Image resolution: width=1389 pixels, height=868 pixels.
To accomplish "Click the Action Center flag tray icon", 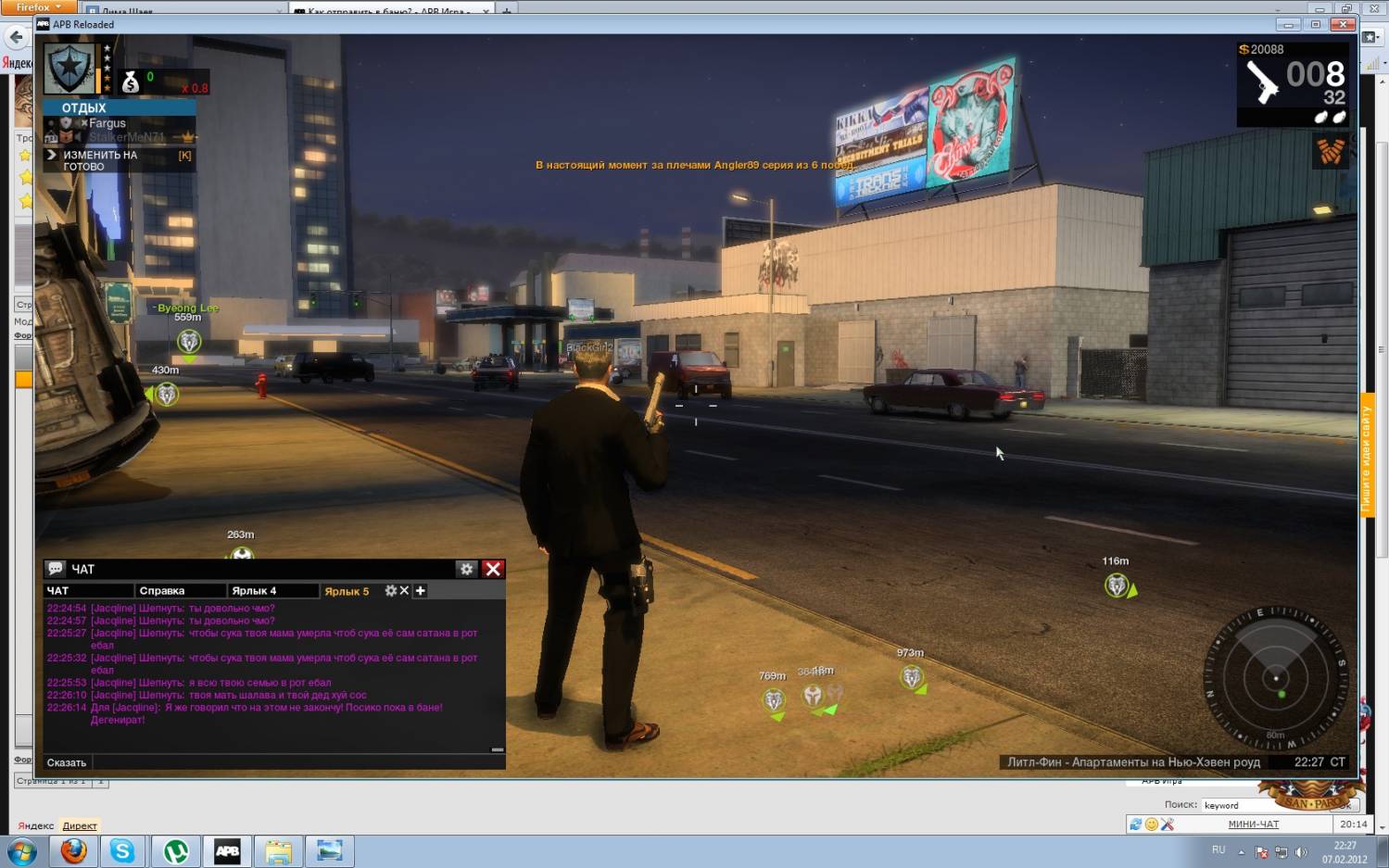I will [1261, 852].
